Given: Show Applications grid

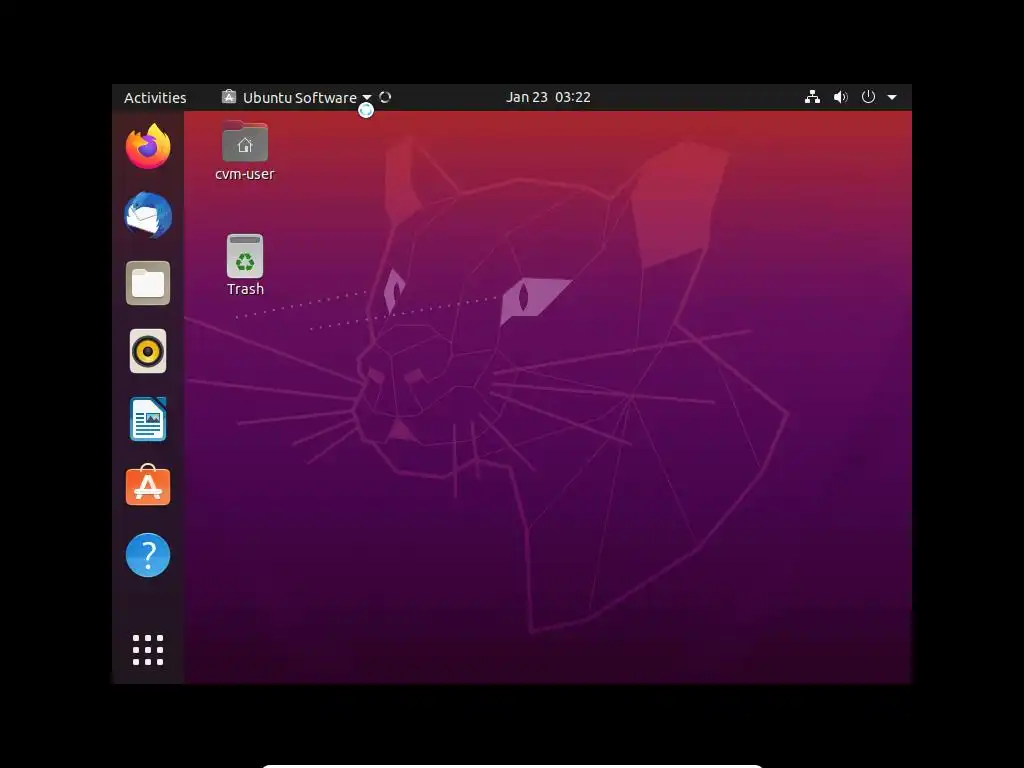Looking at the screenshot, I should (x=148, y=650).
